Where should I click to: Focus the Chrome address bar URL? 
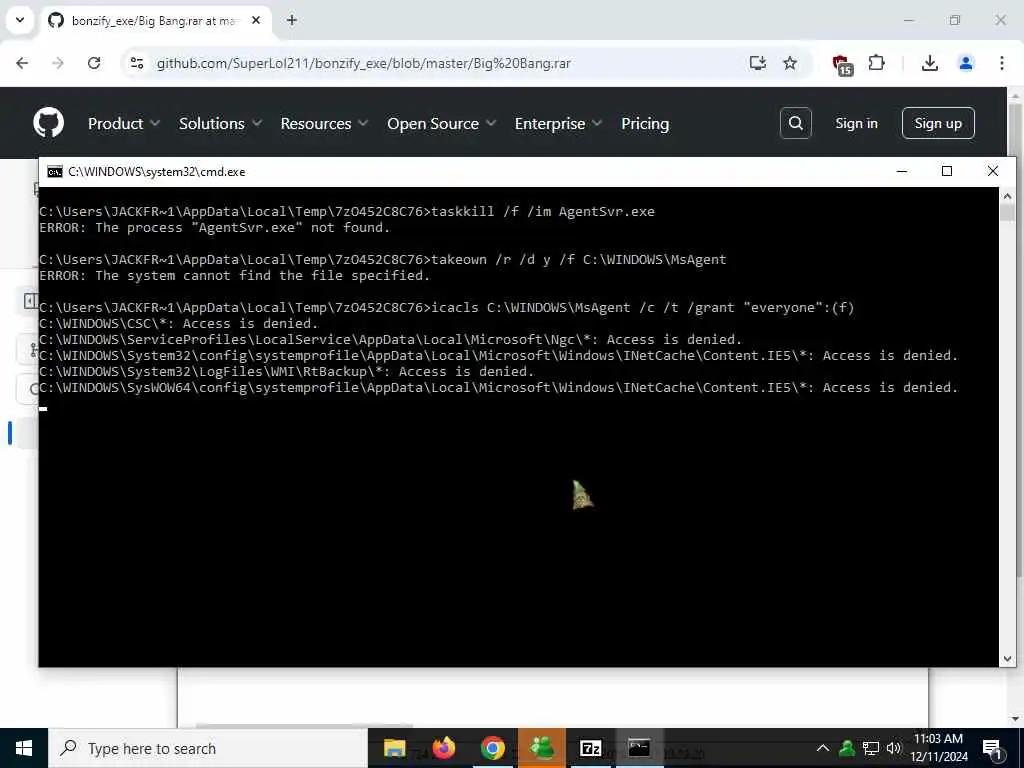click(363, 63)
